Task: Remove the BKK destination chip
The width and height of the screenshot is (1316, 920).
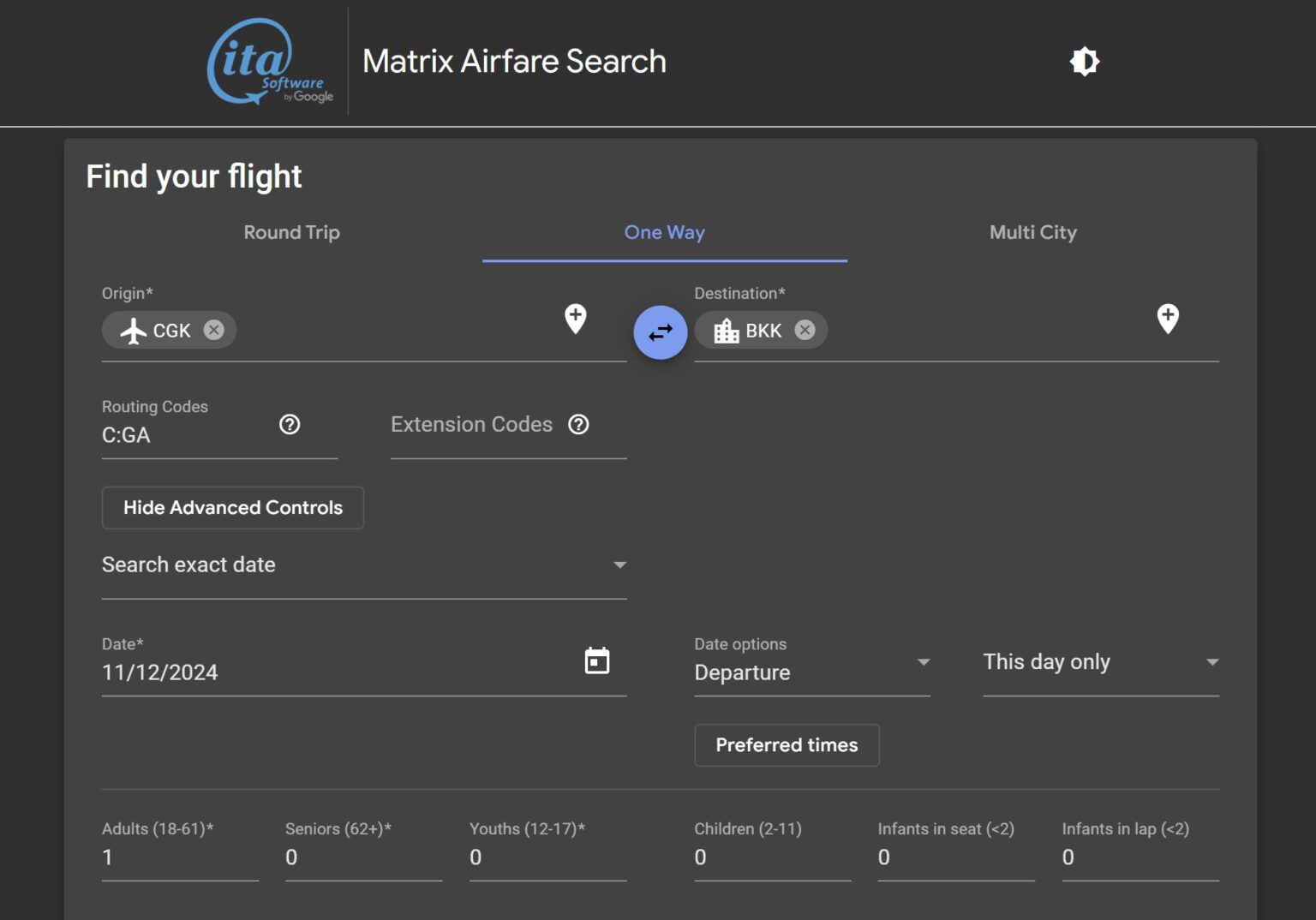Action: (804, 330)
